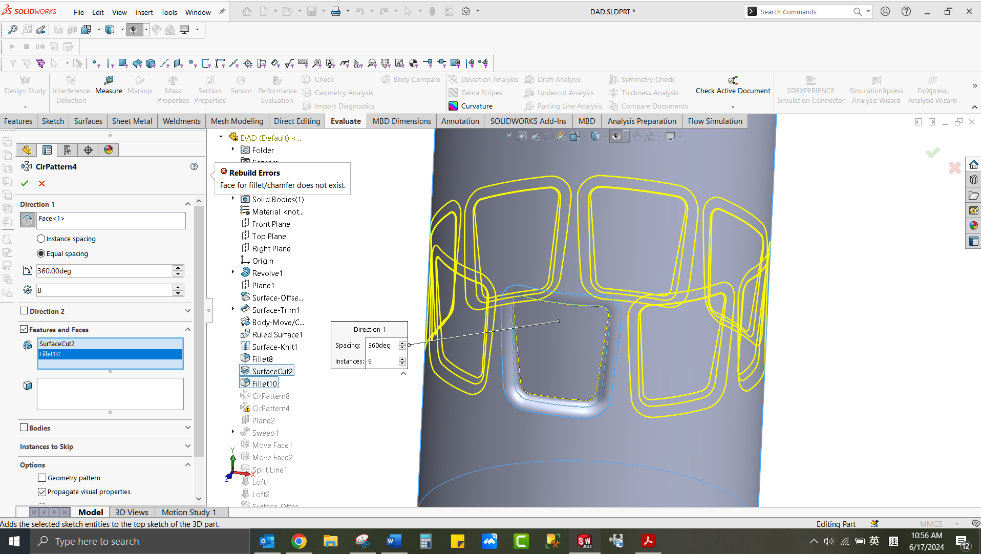Expand the Revolve1 tree node
Image resolution: width=981 pixels, height=555 pixels.
point(233,273)
